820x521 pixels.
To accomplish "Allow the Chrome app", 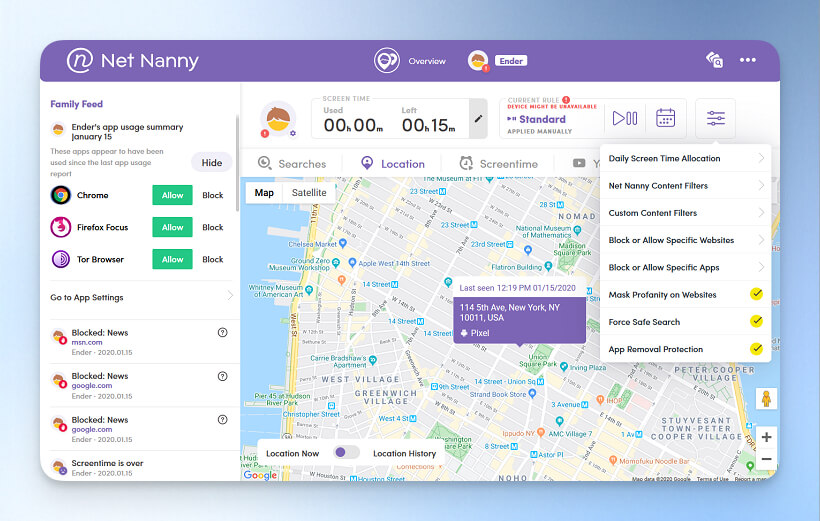I will tap(173, 196).
